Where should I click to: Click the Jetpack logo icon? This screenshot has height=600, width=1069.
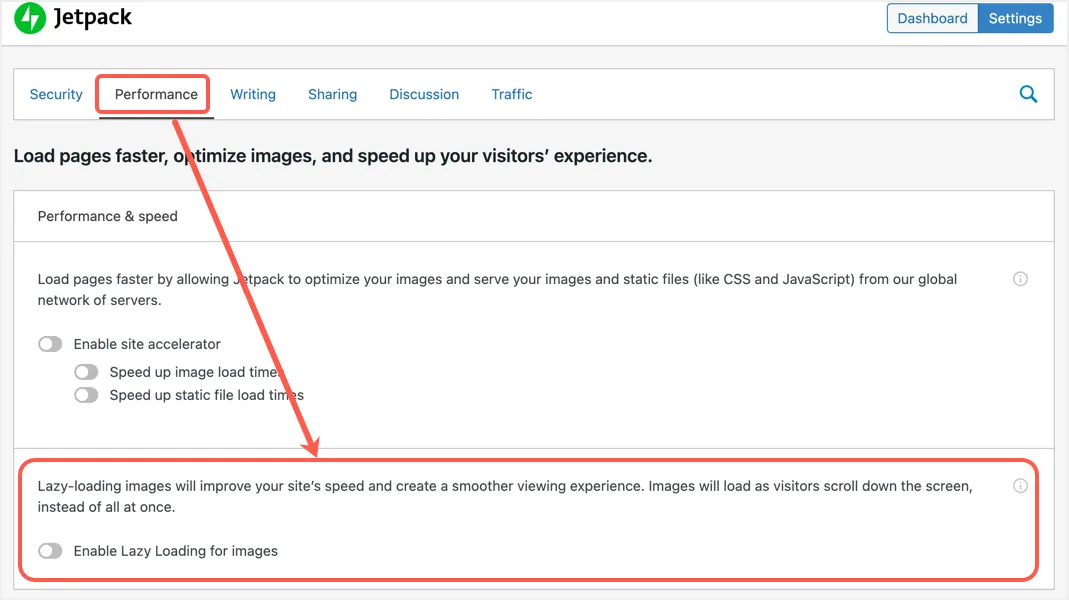click(x=30, y=18)
